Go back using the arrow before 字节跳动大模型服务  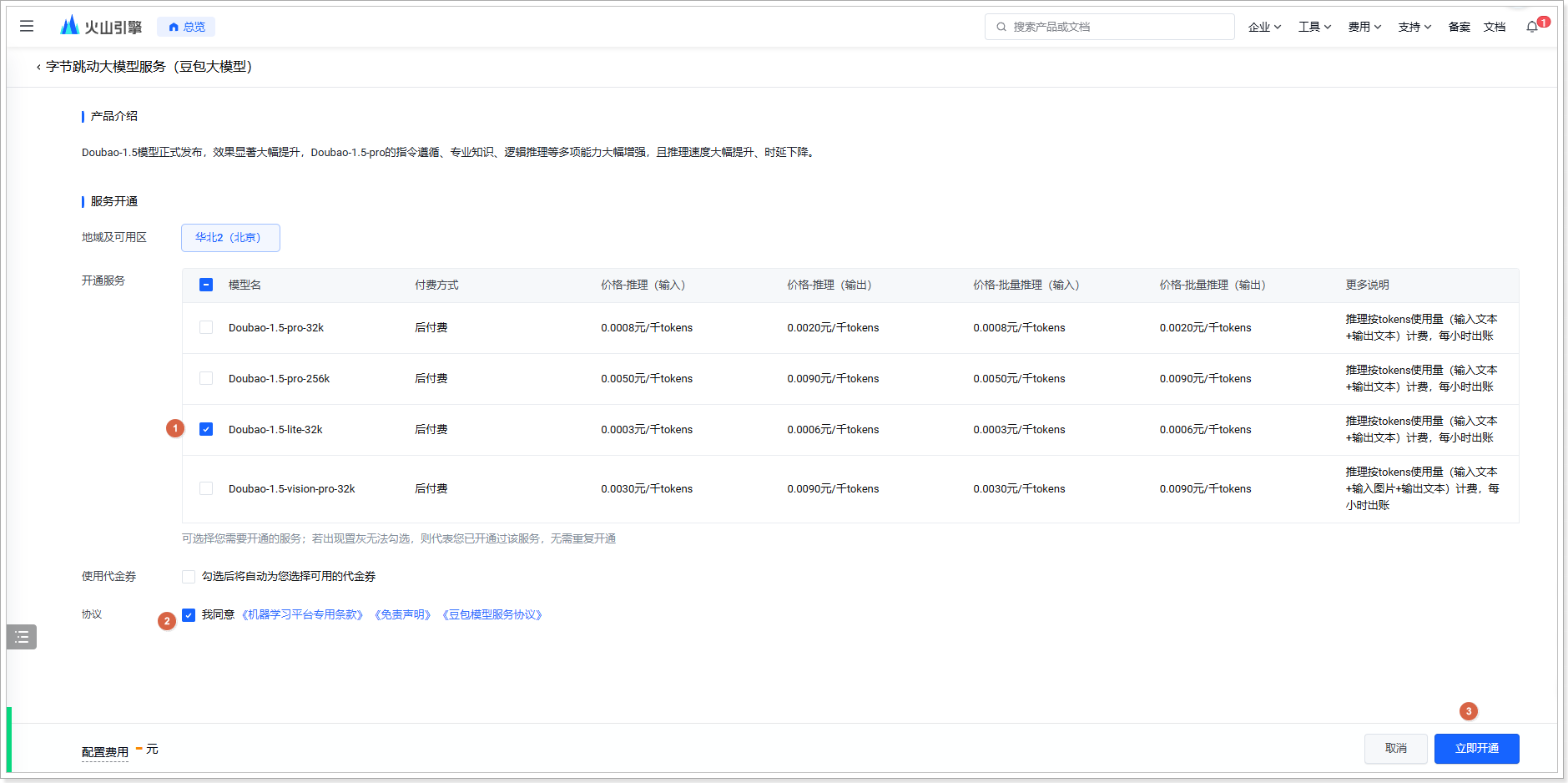(x=38, y=67)
